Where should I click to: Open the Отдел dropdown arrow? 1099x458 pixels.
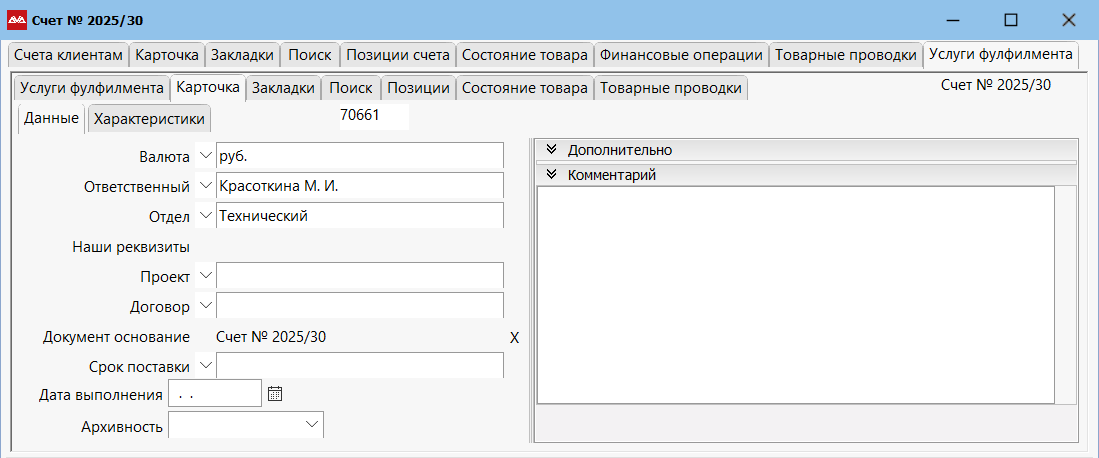[206, 215]
